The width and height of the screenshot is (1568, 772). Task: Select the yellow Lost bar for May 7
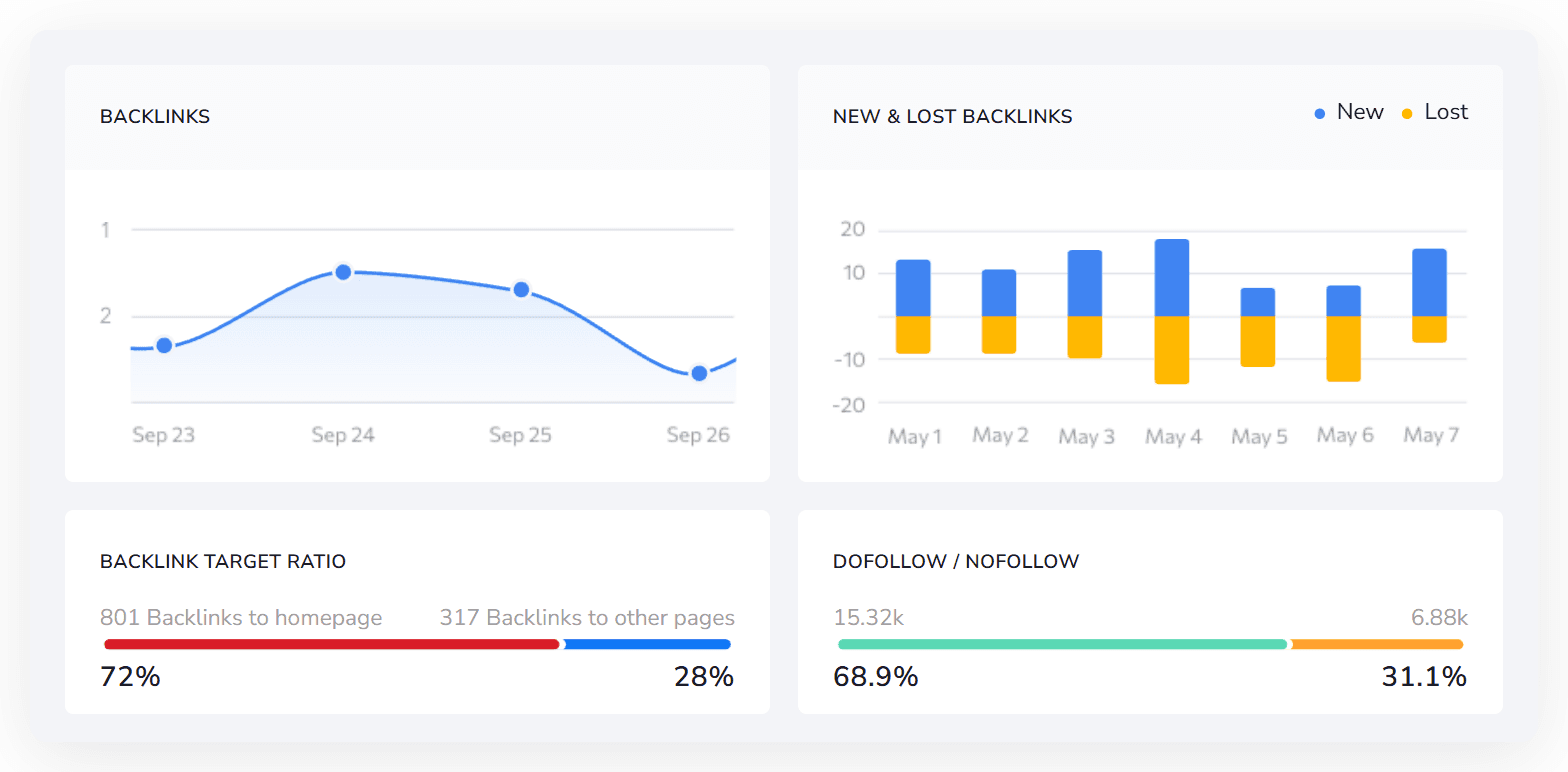(1430, 329)
